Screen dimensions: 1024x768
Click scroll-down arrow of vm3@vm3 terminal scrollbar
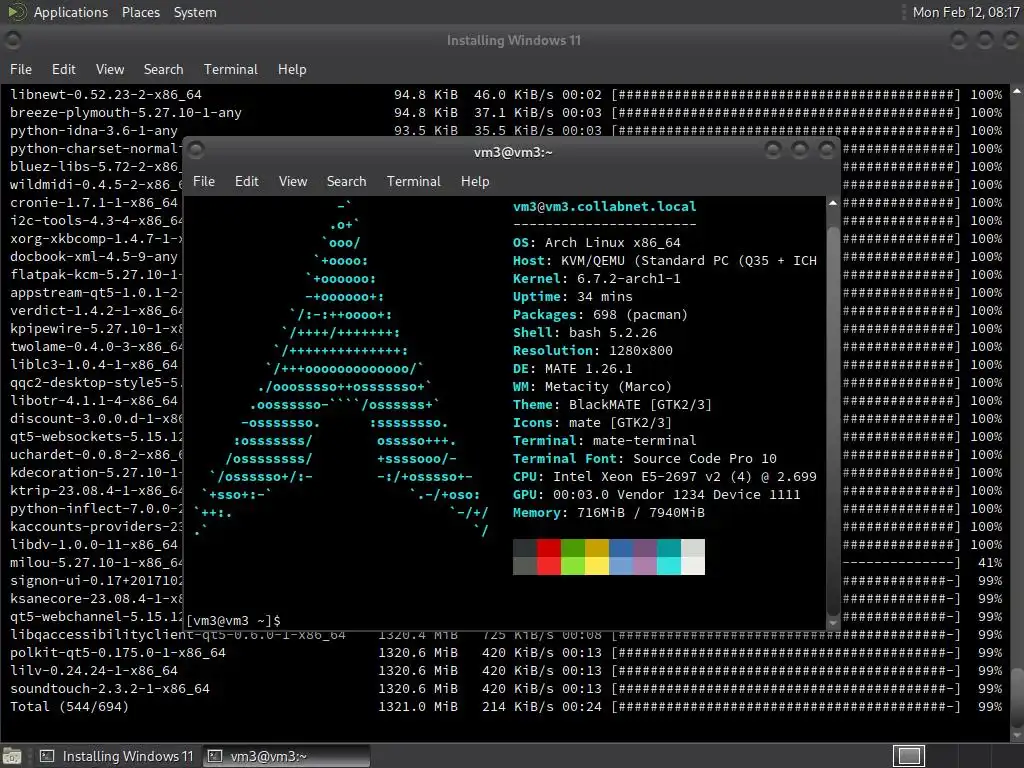(833, 623)
